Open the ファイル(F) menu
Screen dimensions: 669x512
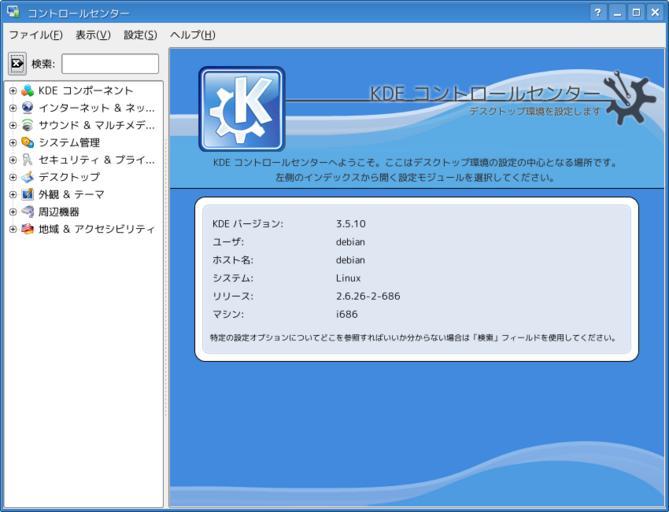(35, 35)
